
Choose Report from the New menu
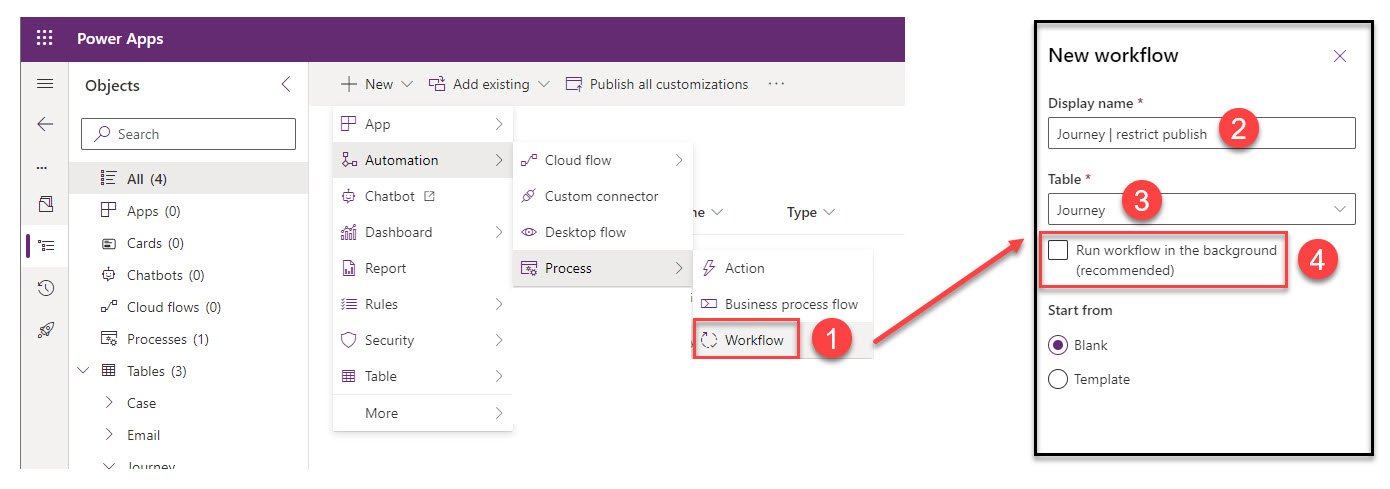(x=423, y=268)
